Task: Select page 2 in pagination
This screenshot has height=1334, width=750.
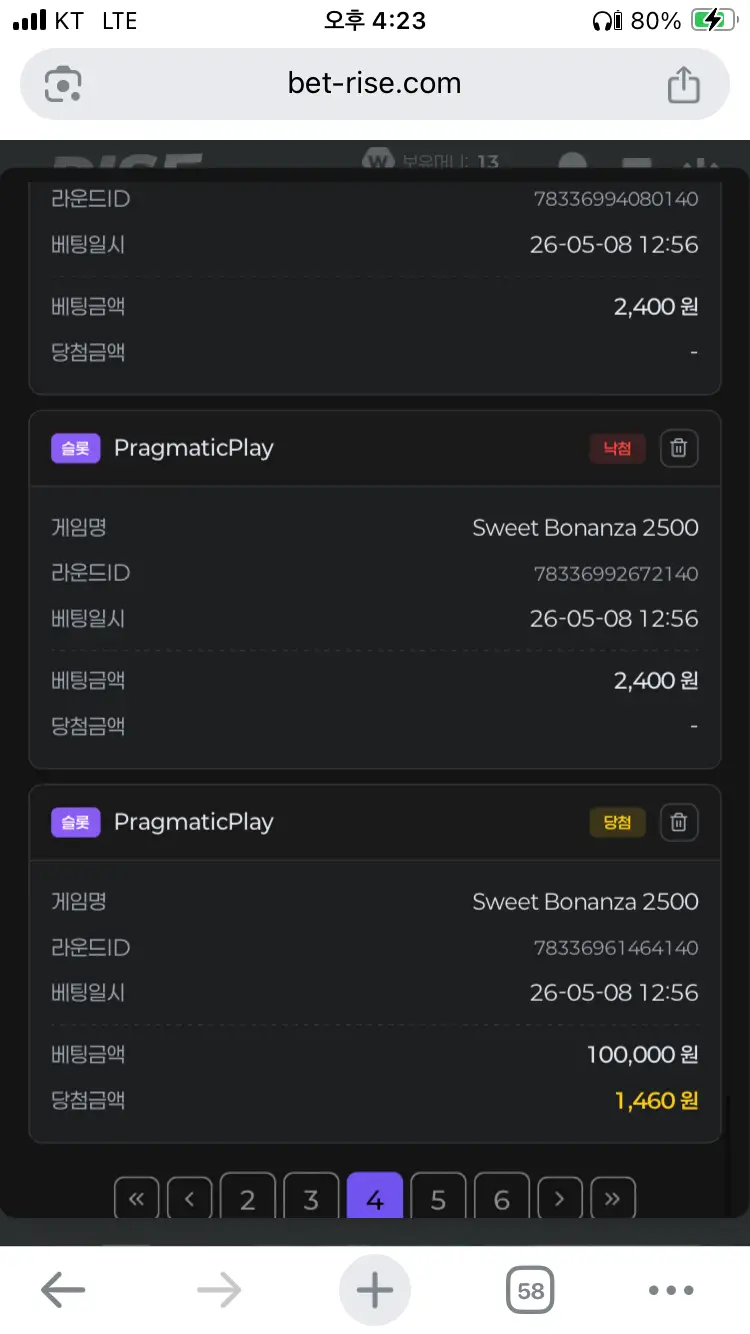Action: pyautogui.click(x=248, y=1197)
